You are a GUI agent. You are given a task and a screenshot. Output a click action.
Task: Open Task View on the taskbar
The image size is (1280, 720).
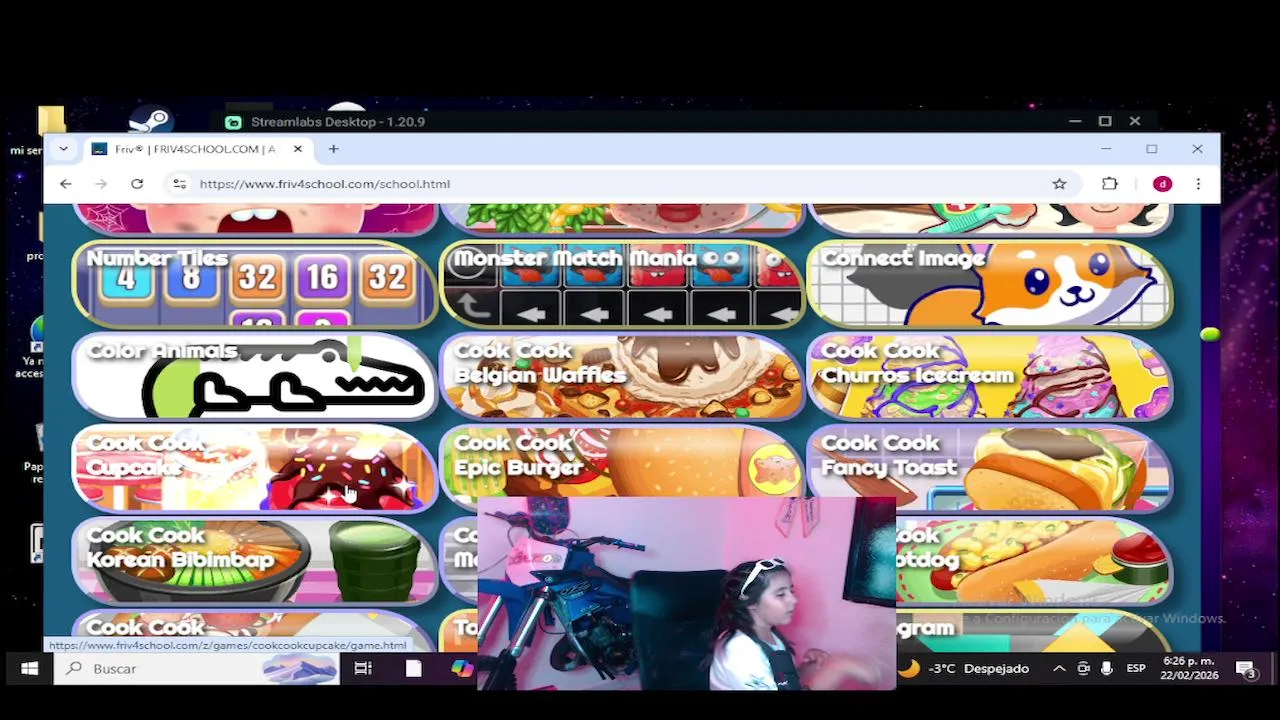(x=363, y=668)
